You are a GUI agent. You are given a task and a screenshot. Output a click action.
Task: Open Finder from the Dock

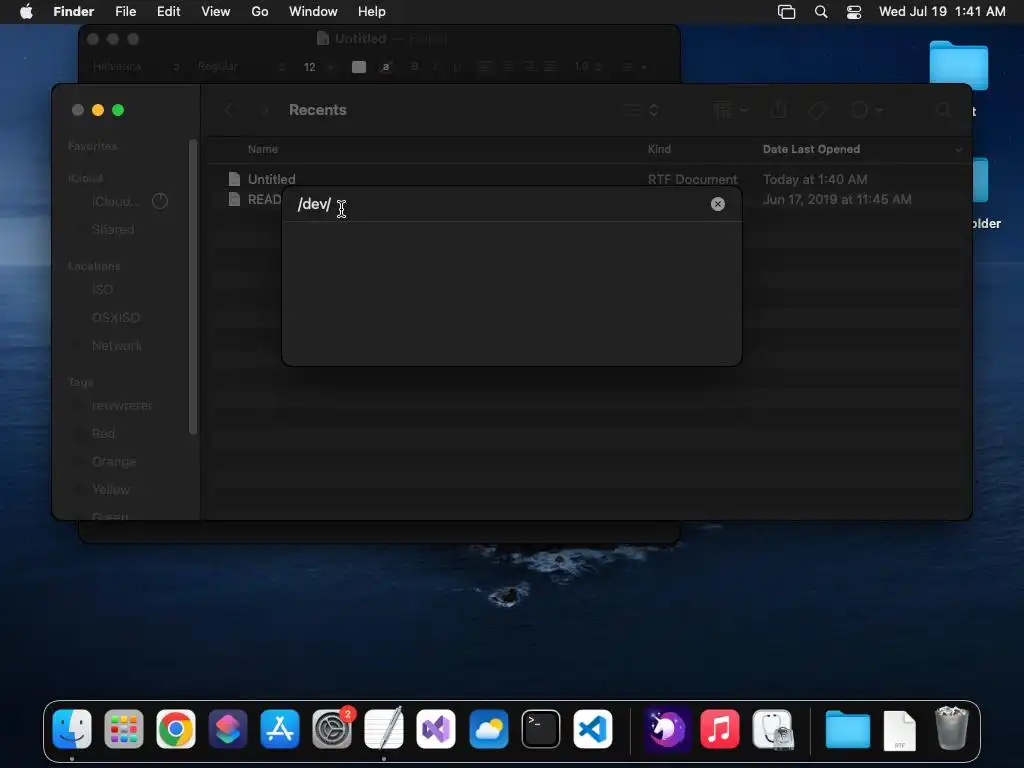[72, 728]
